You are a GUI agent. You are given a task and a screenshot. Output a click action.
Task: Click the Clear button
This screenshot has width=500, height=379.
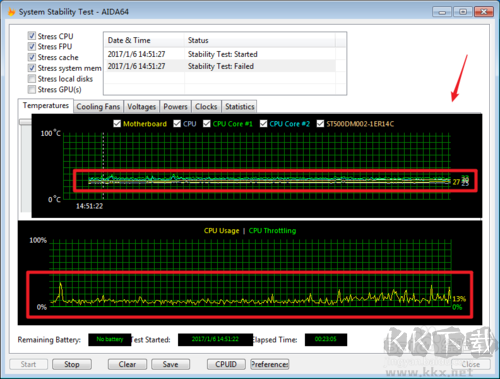(127, 364)
